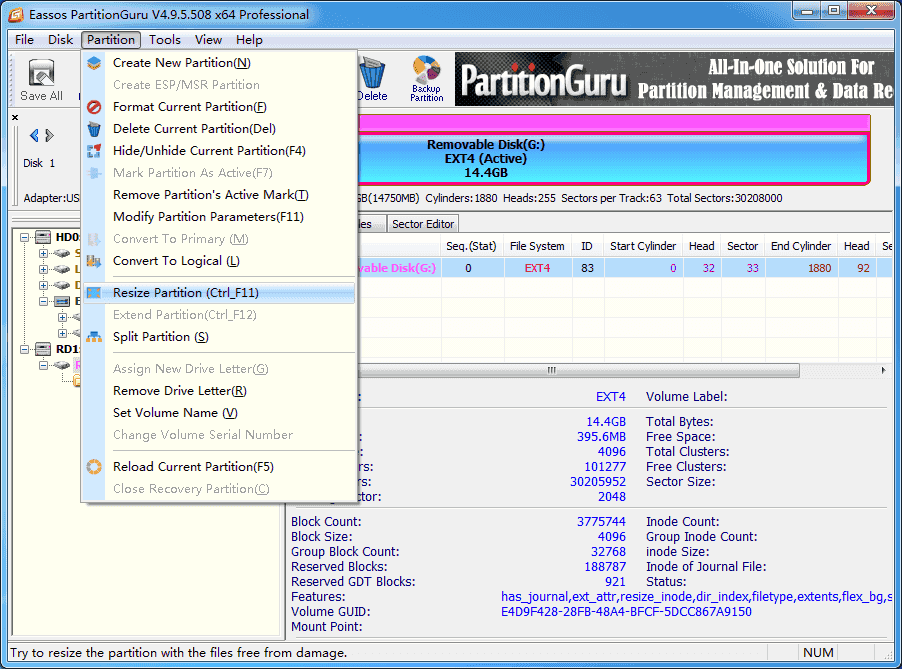This screenshot has width=902, height=669.
Task: Click the Format Current Partition icon
Action: click(93, 107)
